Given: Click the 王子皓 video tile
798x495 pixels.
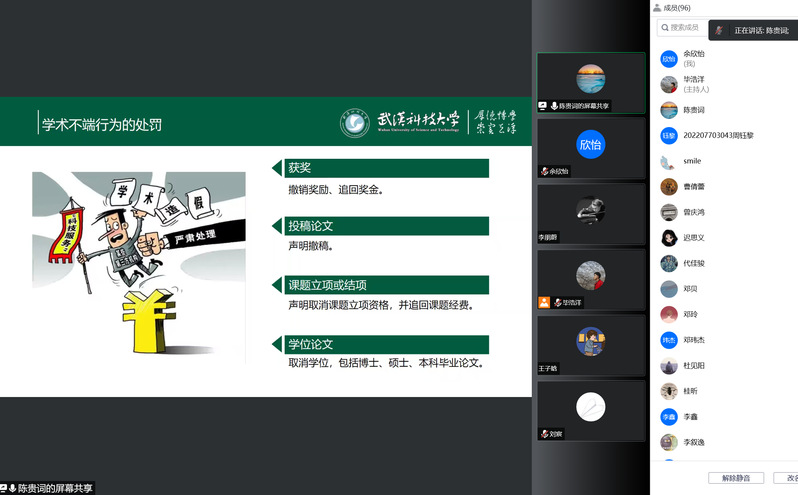Looking at the screenshot, I should (x=590, y=344).
